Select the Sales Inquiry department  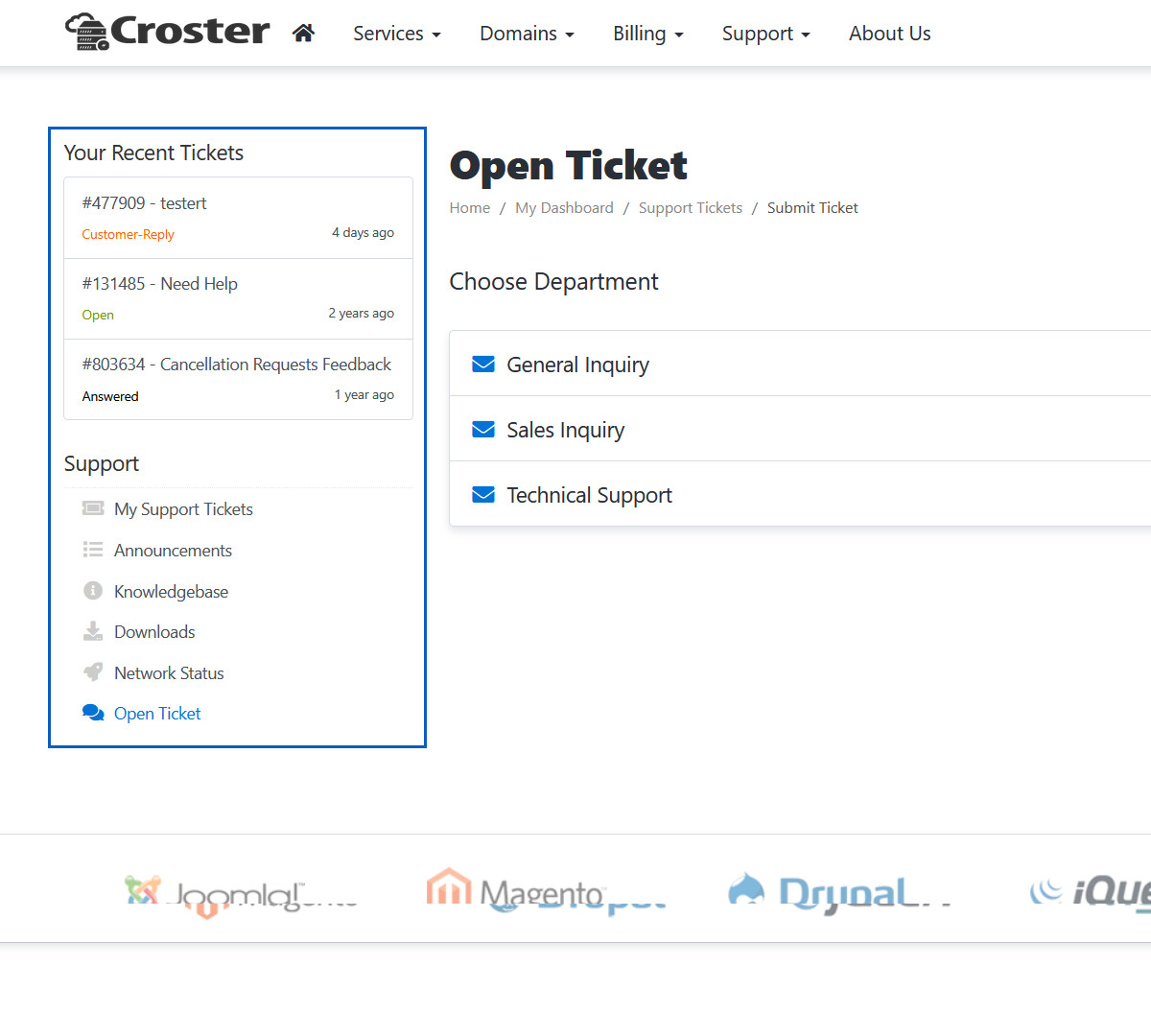click(565, 430)
